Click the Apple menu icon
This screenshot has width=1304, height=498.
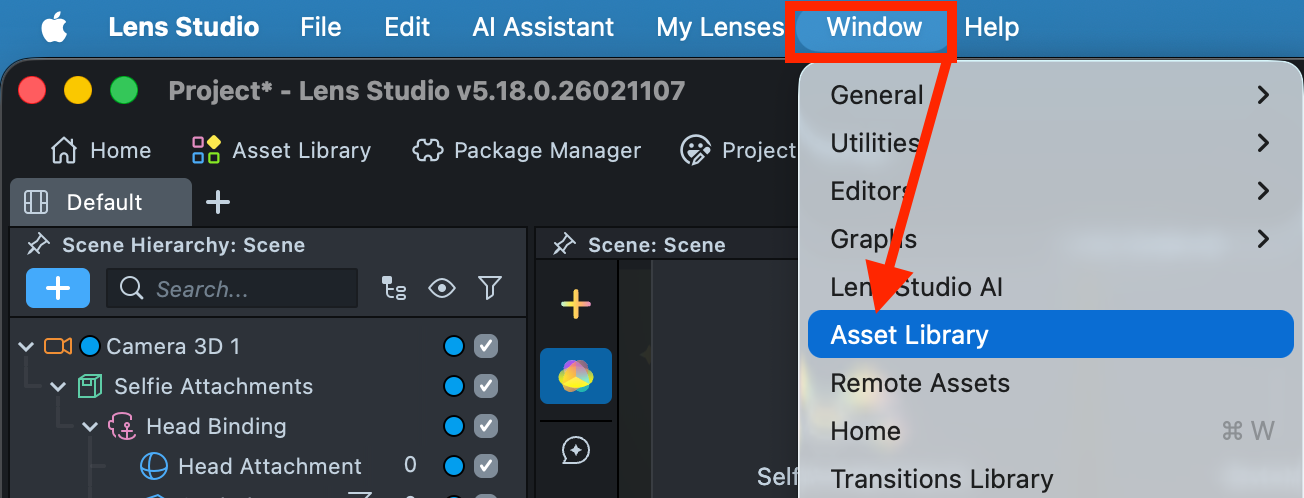click(x=54, y=28)
